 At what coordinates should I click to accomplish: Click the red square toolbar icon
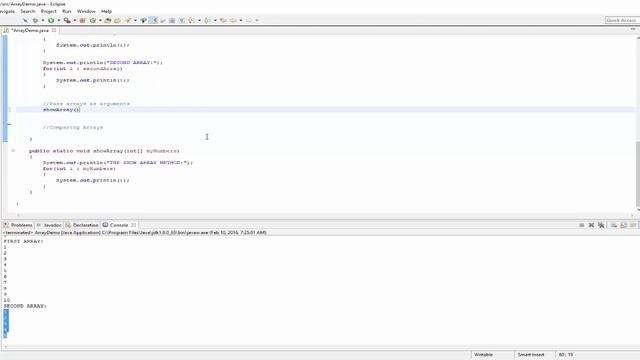coord(82,20)
